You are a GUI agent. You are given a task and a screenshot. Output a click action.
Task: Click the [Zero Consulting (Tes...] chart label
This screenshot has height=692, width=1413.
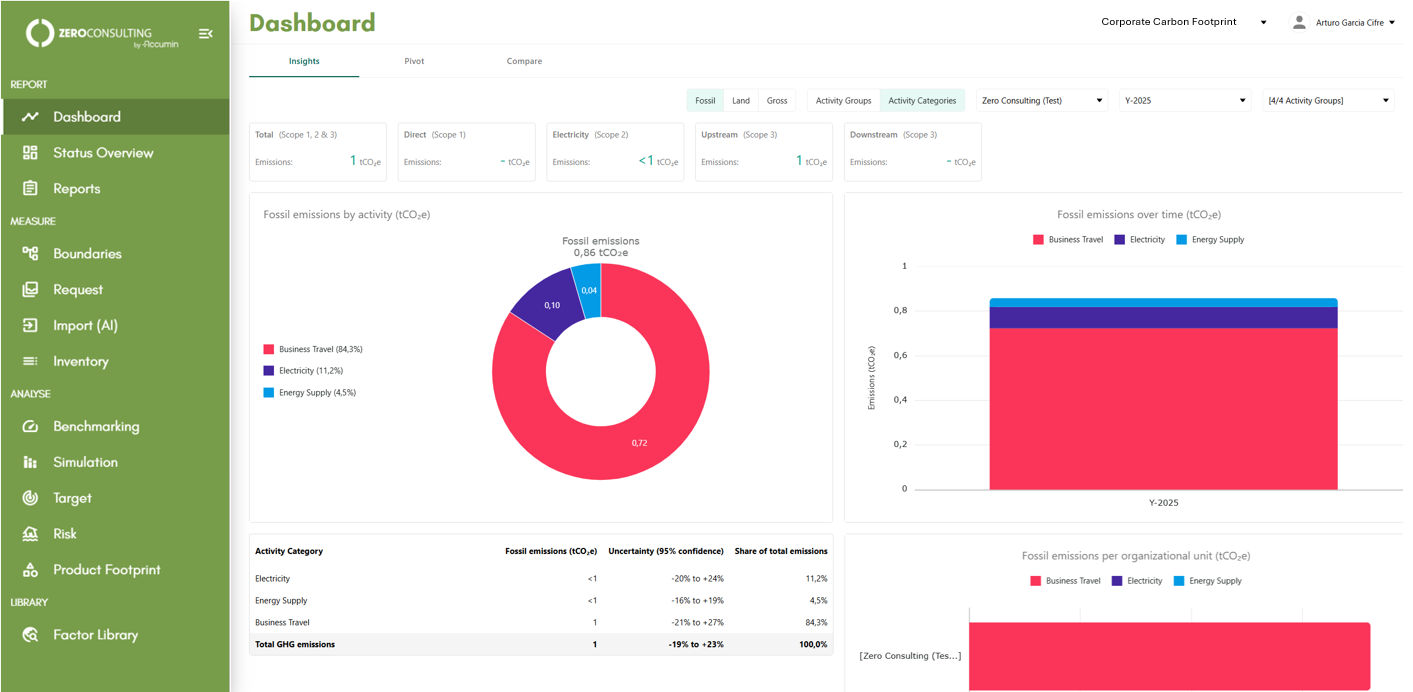pos(910,656)
